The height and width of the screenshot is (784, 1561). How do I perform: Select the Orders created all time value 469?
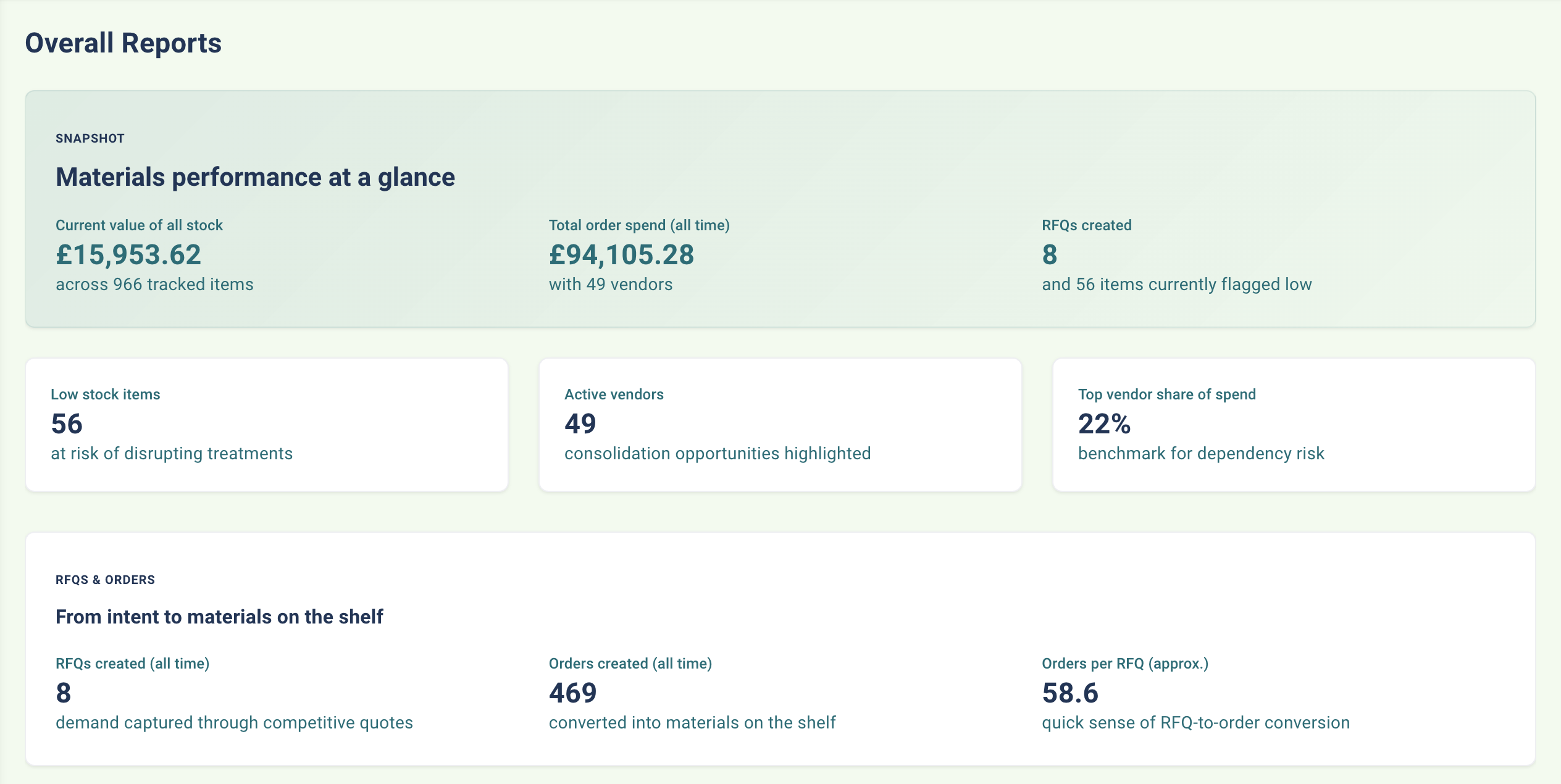(x=572, y=693)
